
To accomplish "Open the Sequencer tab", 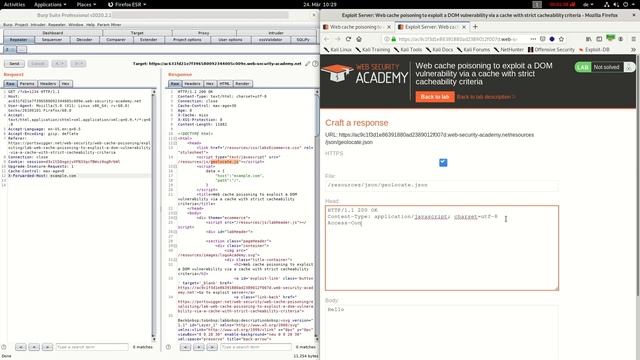I will pyautogui.click(x=51, y=40).
